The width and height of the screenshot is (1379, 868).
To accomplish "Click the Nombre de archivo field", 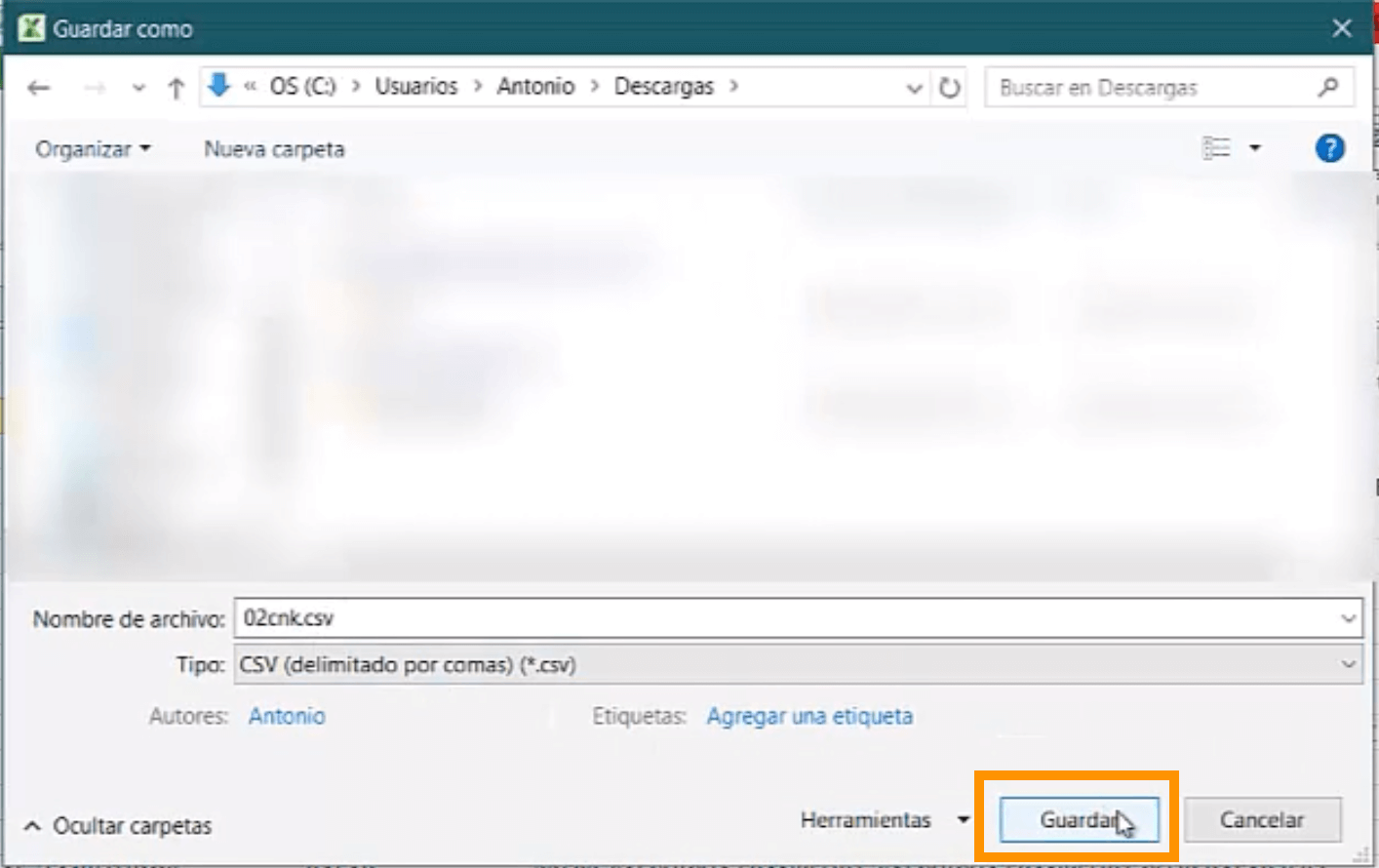I will point(798,618).
